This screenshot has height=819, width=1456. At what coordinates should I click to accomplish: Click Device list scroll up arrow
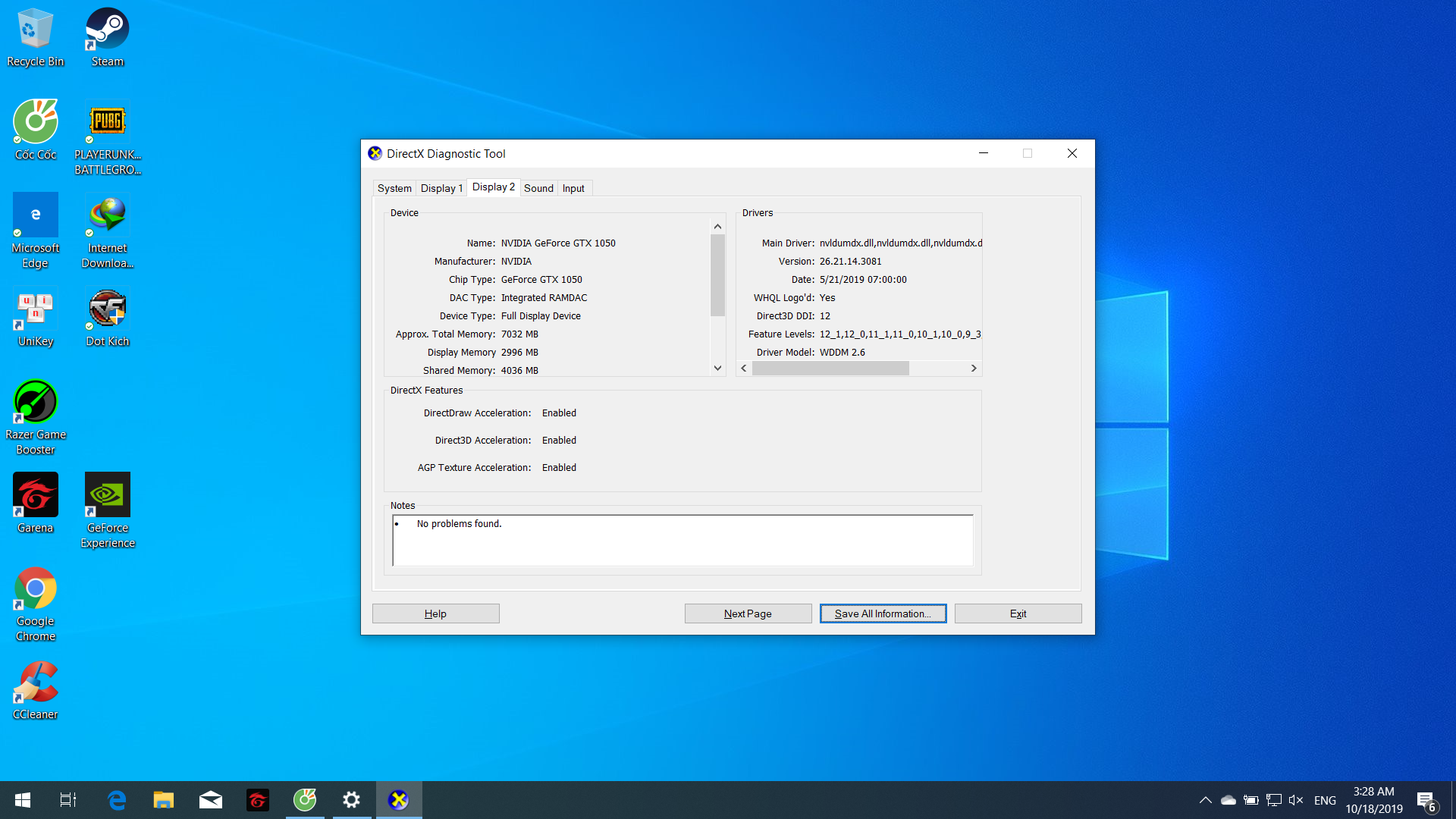point(717,227)
